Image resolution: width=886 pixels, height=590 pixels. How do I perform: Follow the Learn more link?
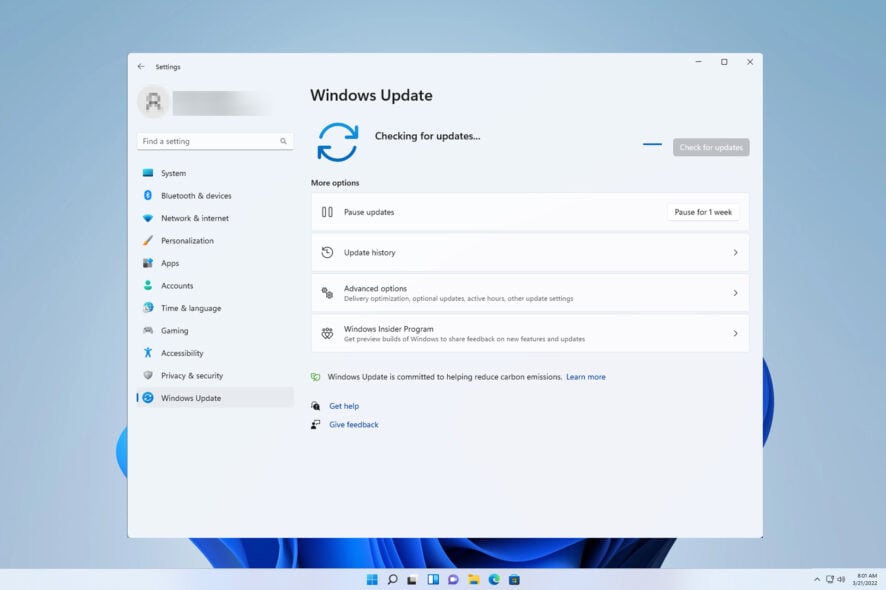585,377
